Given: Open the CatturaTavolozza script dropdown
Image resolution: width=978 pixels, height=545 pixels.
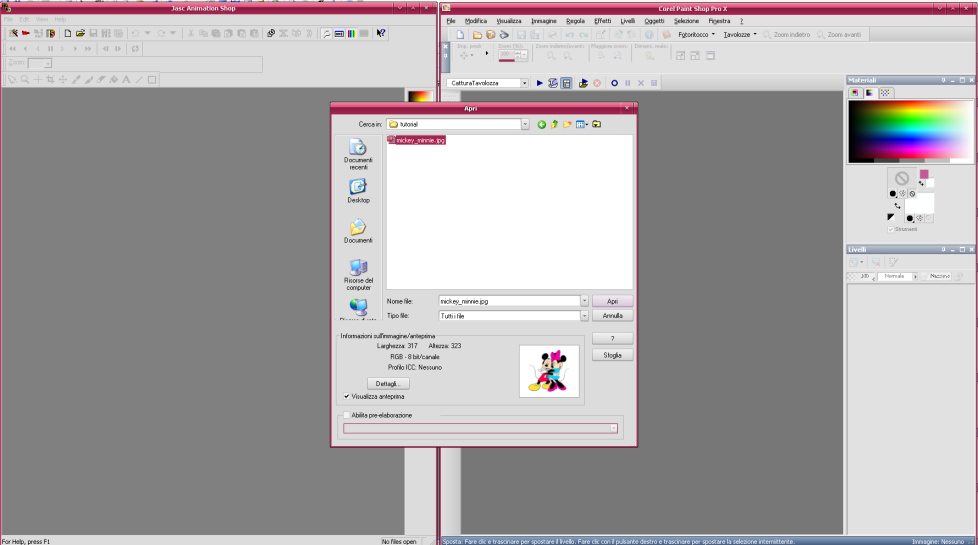Looking at the screenshot, I should [x=524, y=83].
